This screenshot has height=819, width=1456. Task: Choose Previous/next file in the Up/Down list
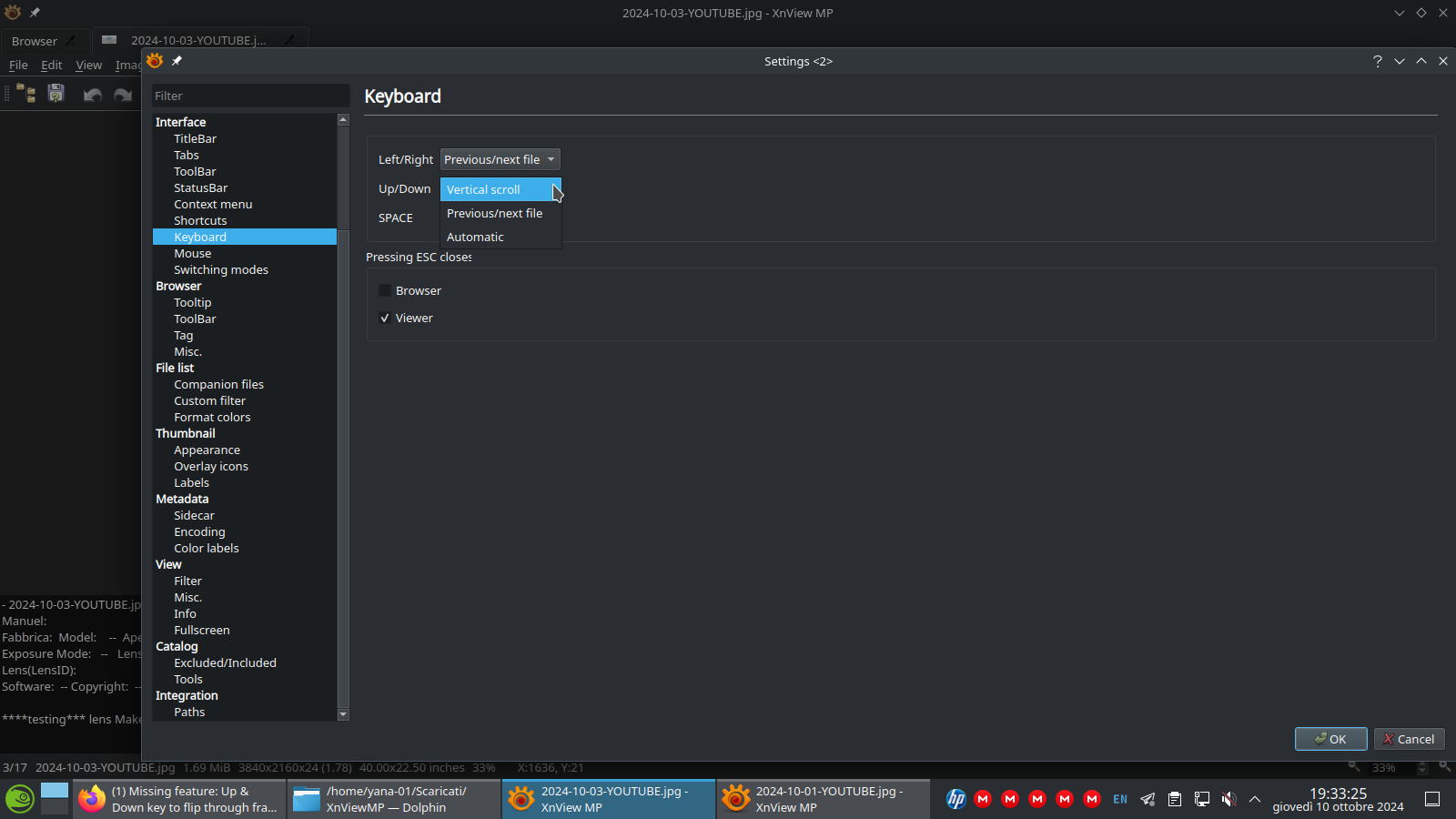point(500,213)
